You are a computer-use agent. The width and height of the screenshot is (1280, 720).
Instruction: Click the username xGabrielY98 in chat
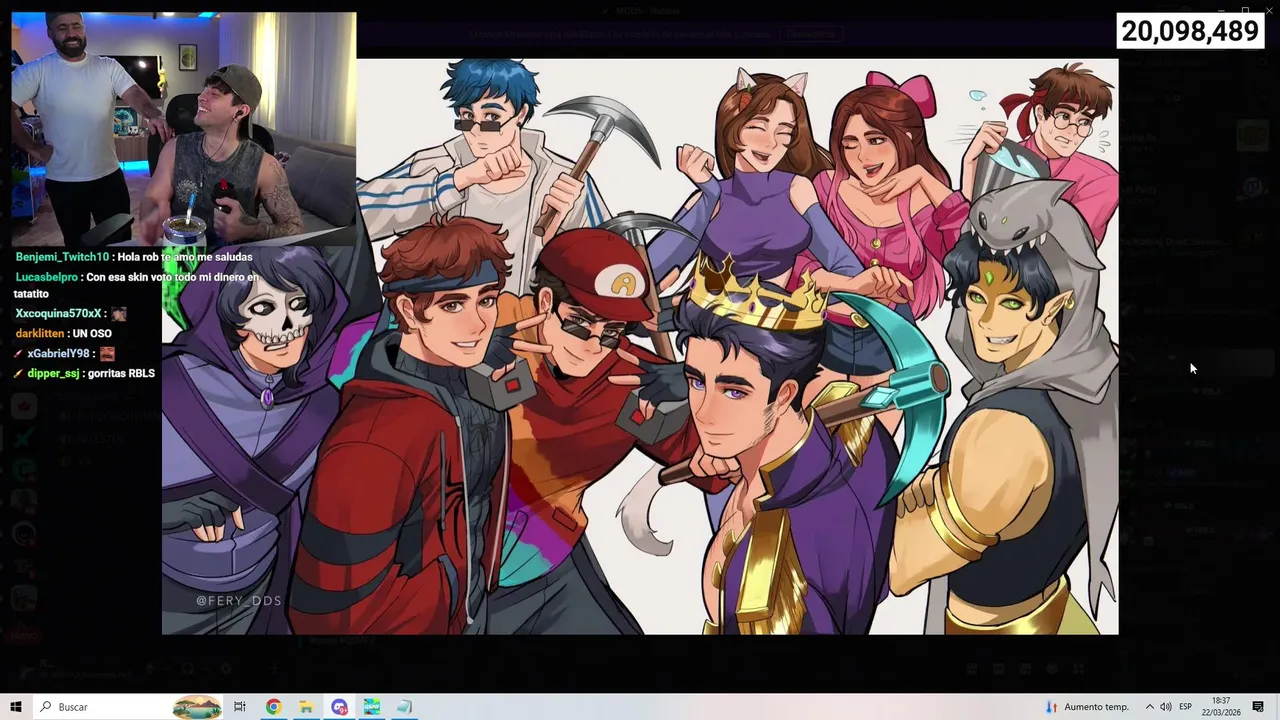[x=58, y=354]
